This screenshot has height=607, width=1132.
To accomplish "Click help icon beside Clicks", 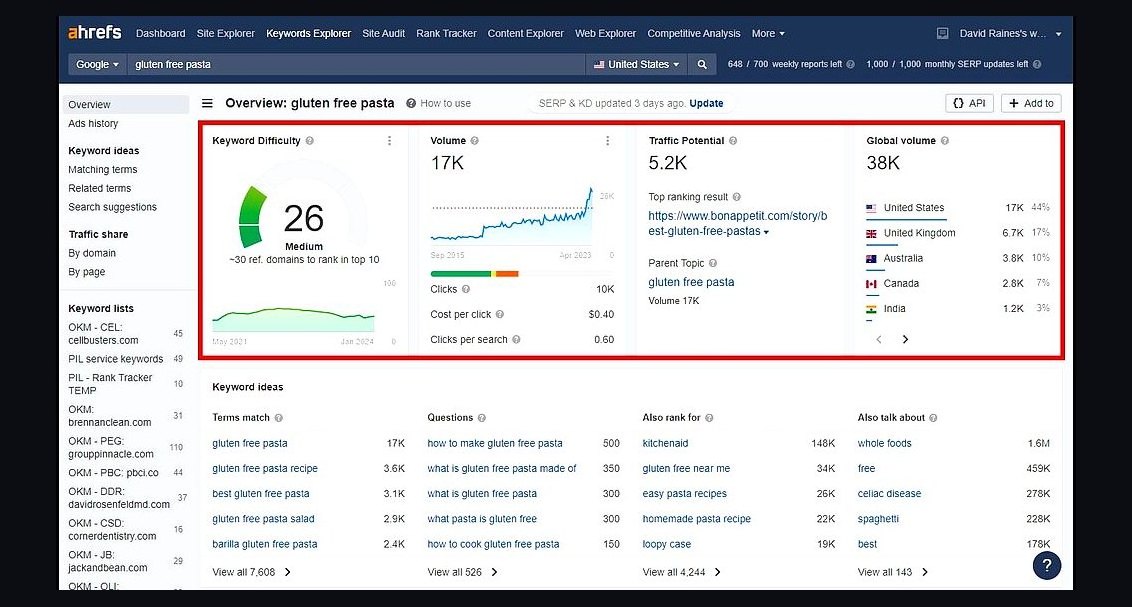I will point(466,289).
